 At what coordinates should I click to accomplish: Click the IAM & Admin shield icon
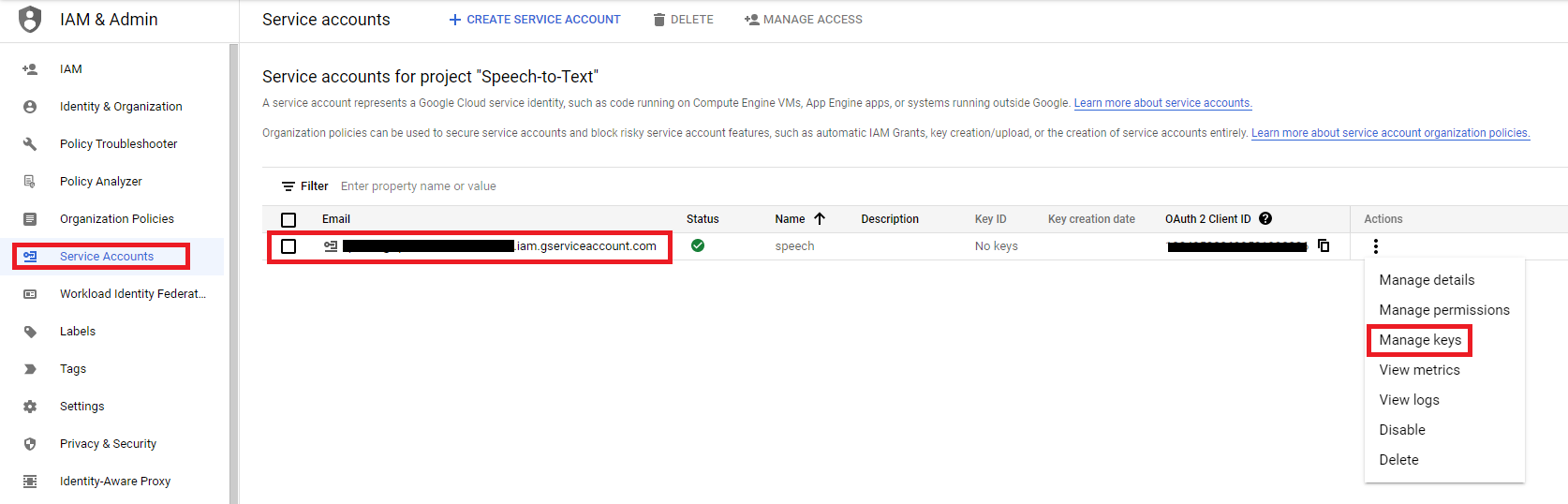(30, 20)
